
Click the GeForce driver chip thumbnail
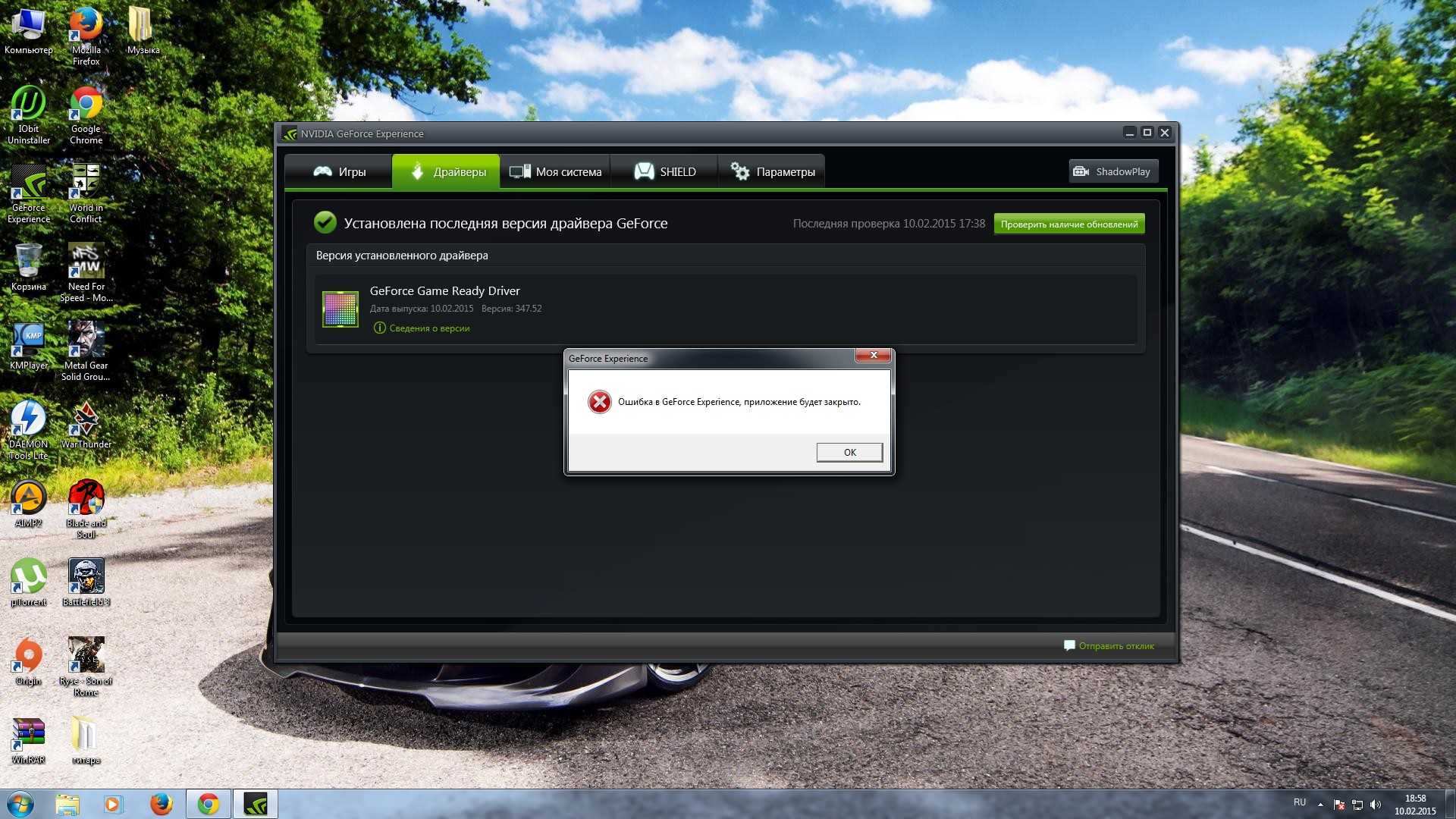(340, 309)
